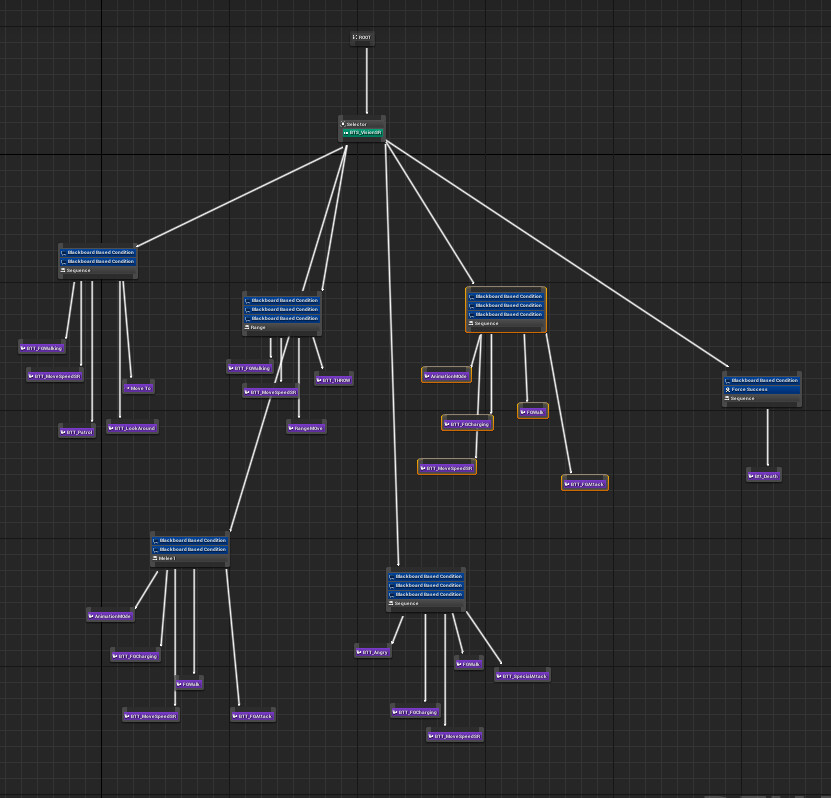Click top Blackboard condition on Range node

tap(282, 300)
